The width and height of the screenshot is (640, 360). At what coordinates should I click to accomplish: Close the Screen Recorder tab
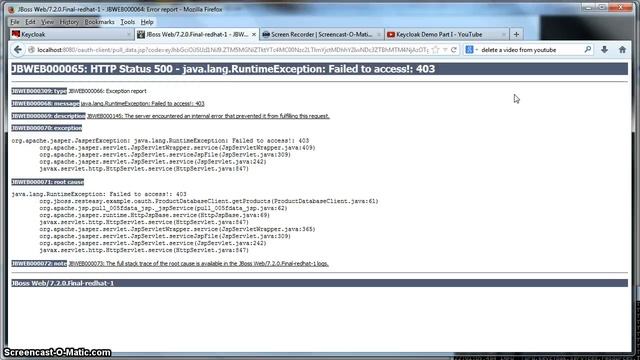[x=379, y=35]
